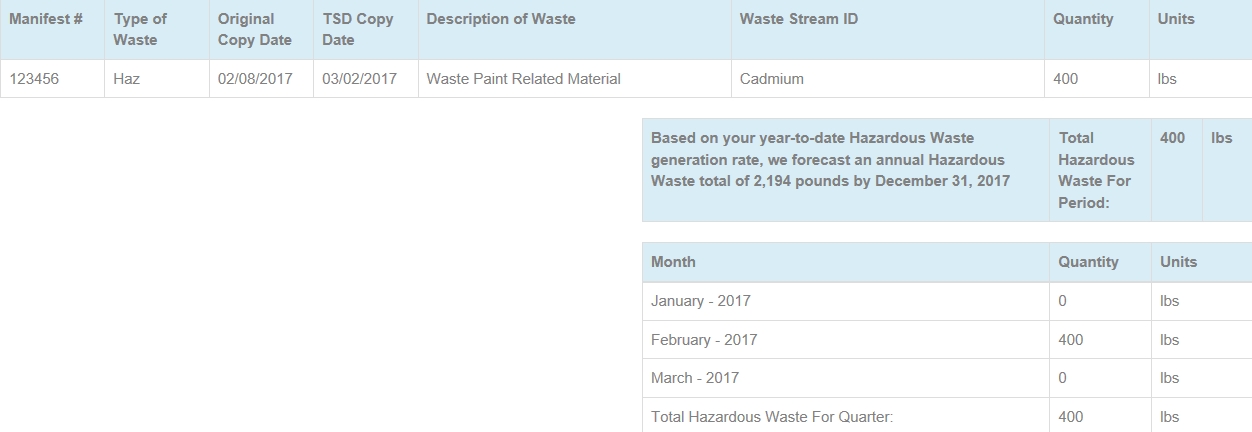This screenshot has width=1252, height=432.
Task: Click the February - 2017 row
Action: click(x=946, y=340)
